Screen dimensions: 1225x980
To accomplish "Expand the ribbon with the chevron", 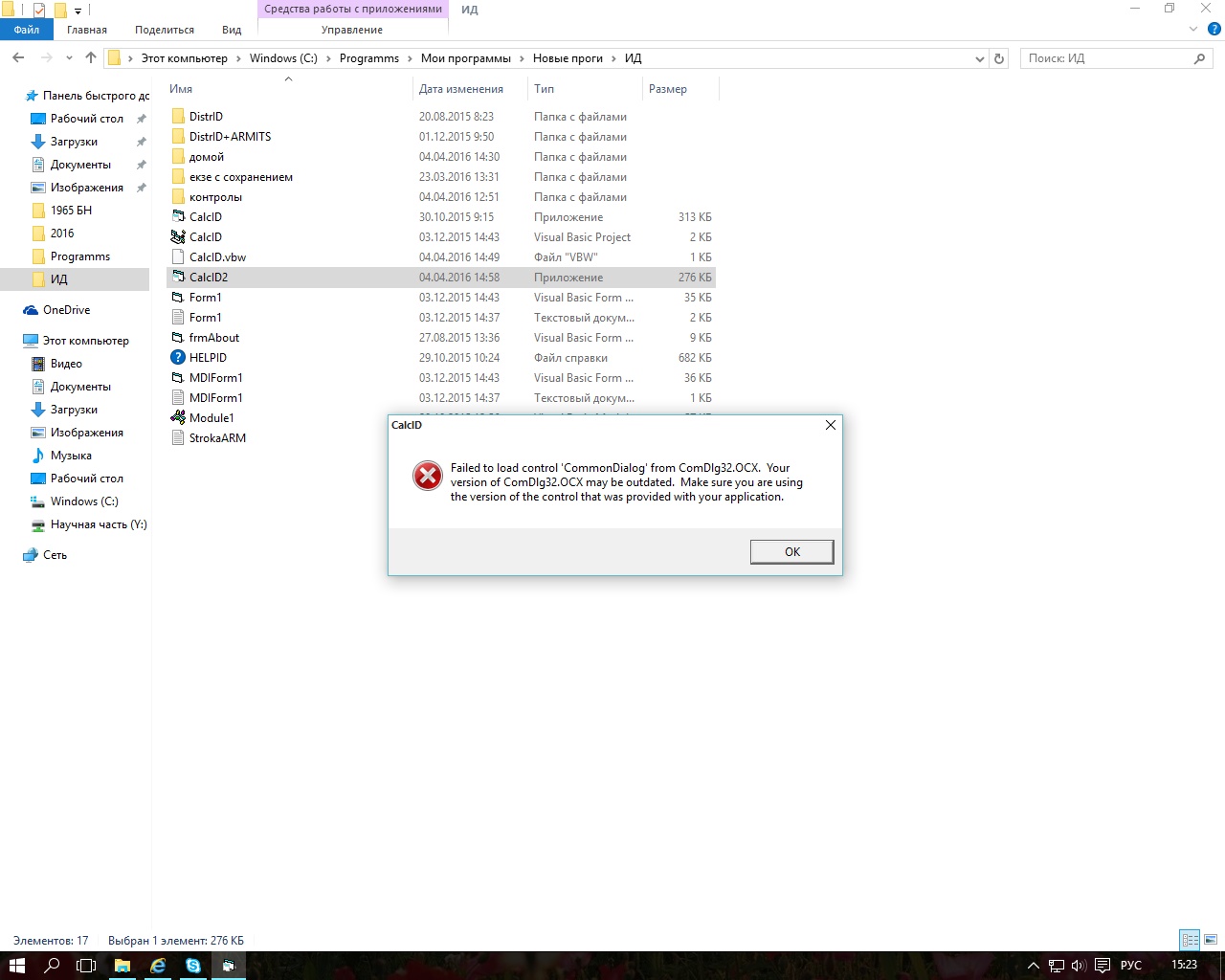I will coord(1192,30).
